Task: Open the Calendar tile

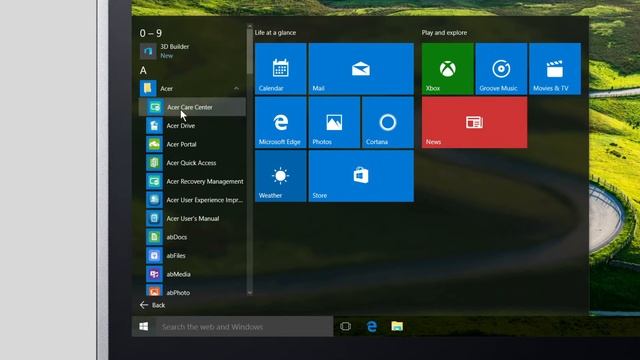Action: tap(280, 69)
